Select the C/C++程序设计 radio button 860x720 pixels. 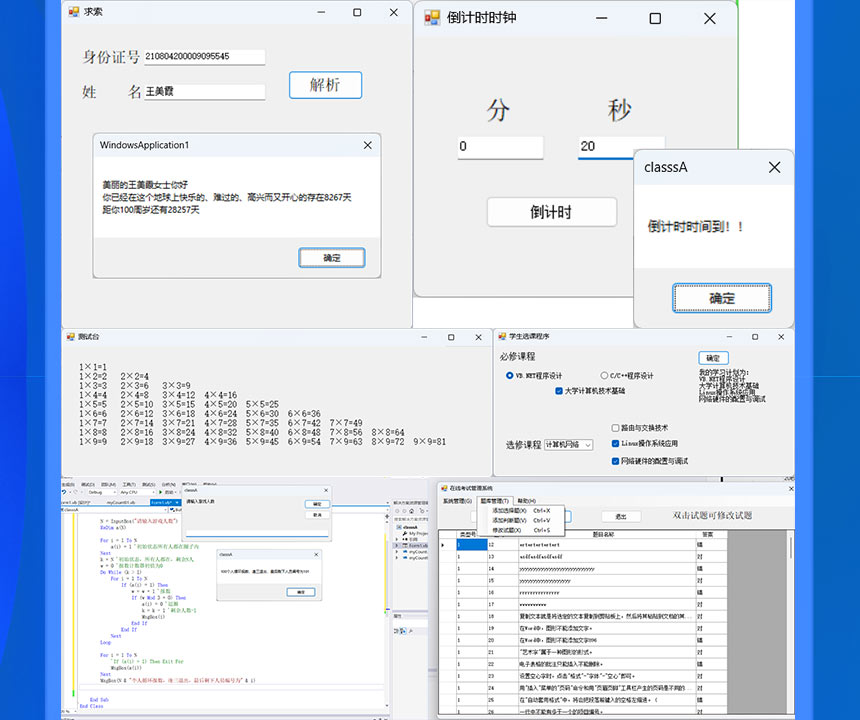(x=604, y=376)
